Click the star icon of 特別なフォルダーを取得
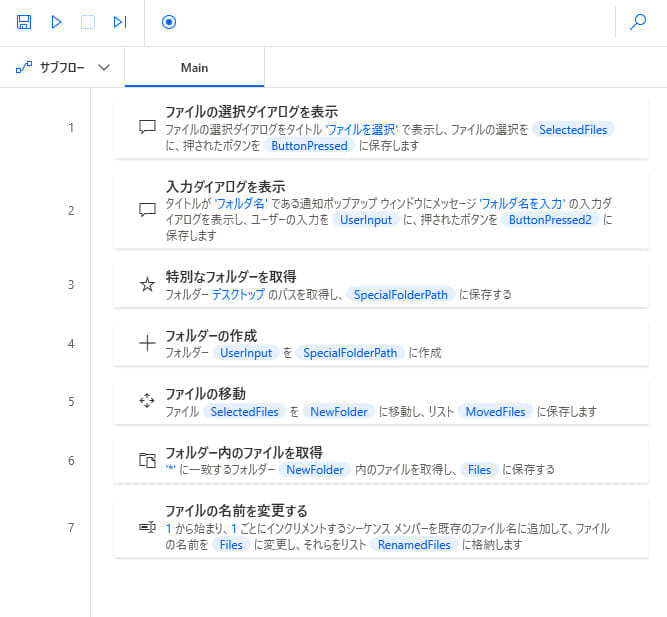The image size is (667, 617). click(147, 284)
